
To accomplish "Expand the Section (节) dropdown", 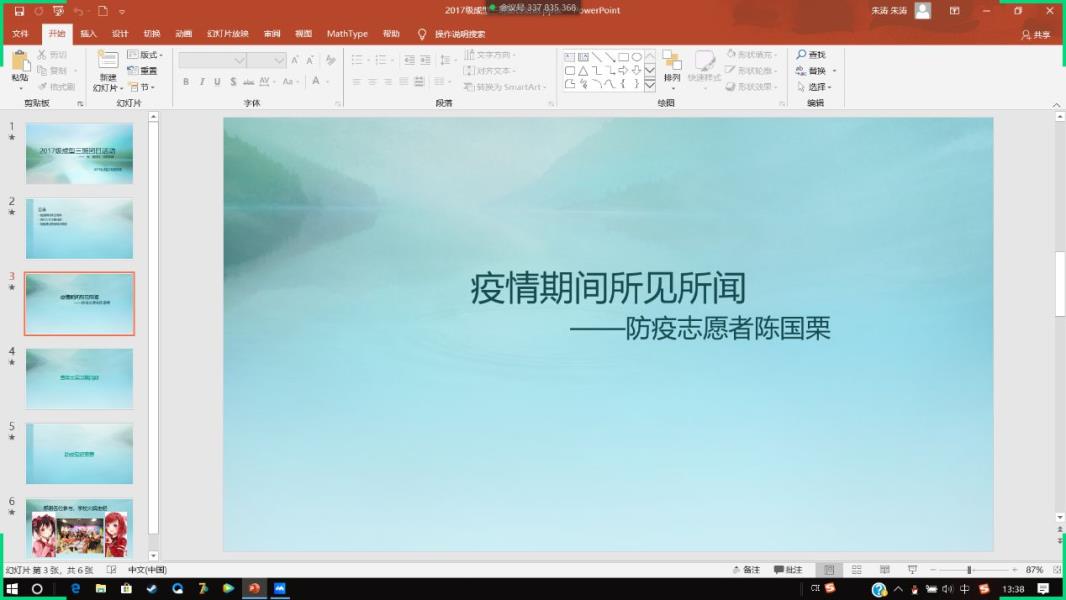I will coord(142,87).
